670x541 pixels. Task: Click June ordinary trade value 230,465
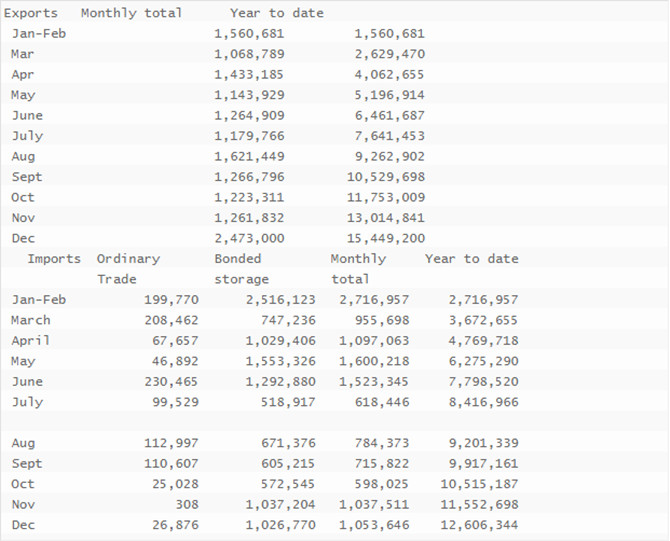point(171,382)
